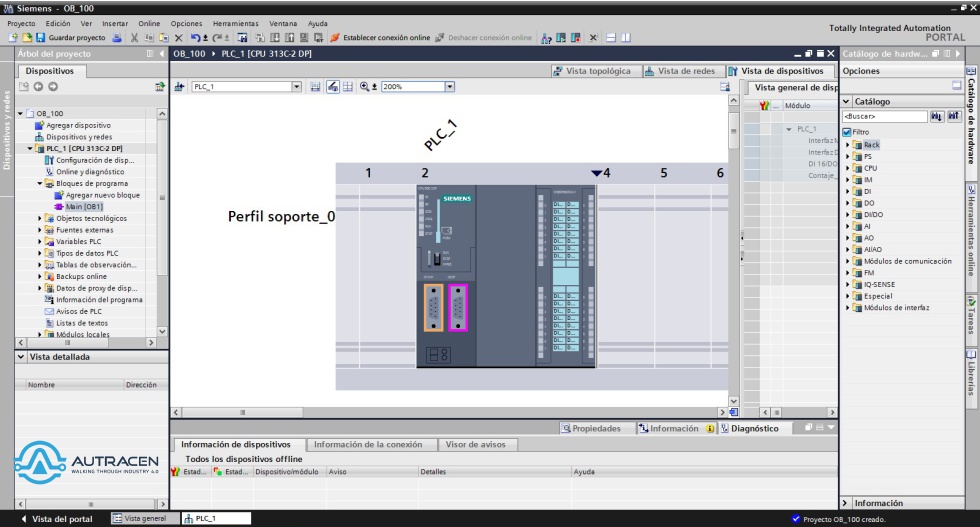Select Información de la conexión tab
980x527 pixels.
tap(368, 444)
